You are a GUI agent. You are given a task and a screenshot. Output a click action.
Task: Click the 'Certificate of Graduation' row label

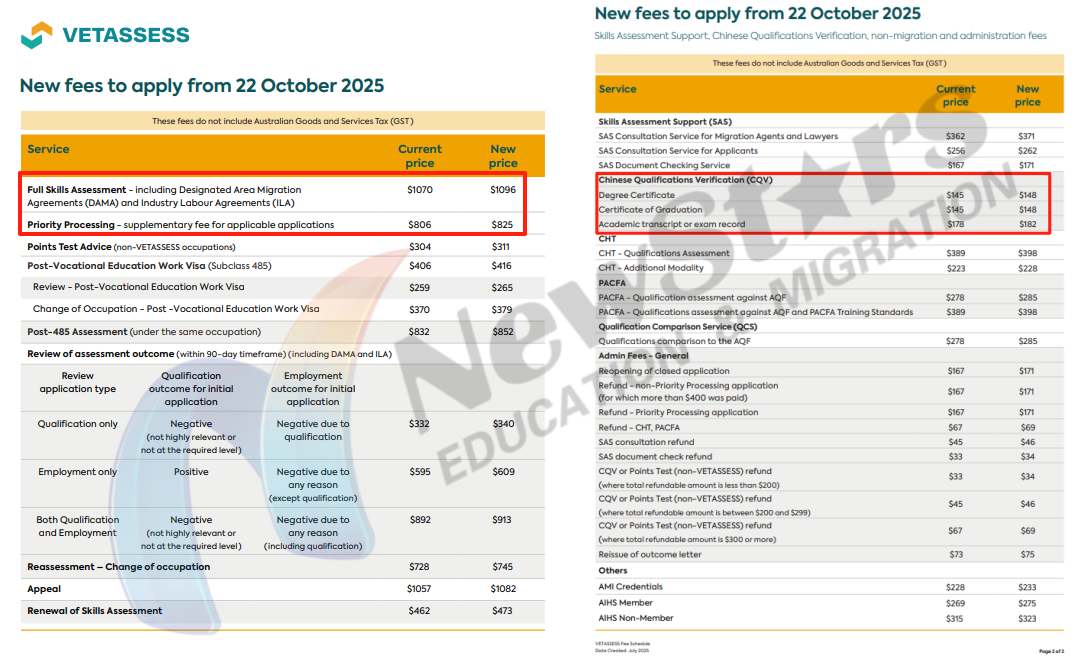[650, 210]
